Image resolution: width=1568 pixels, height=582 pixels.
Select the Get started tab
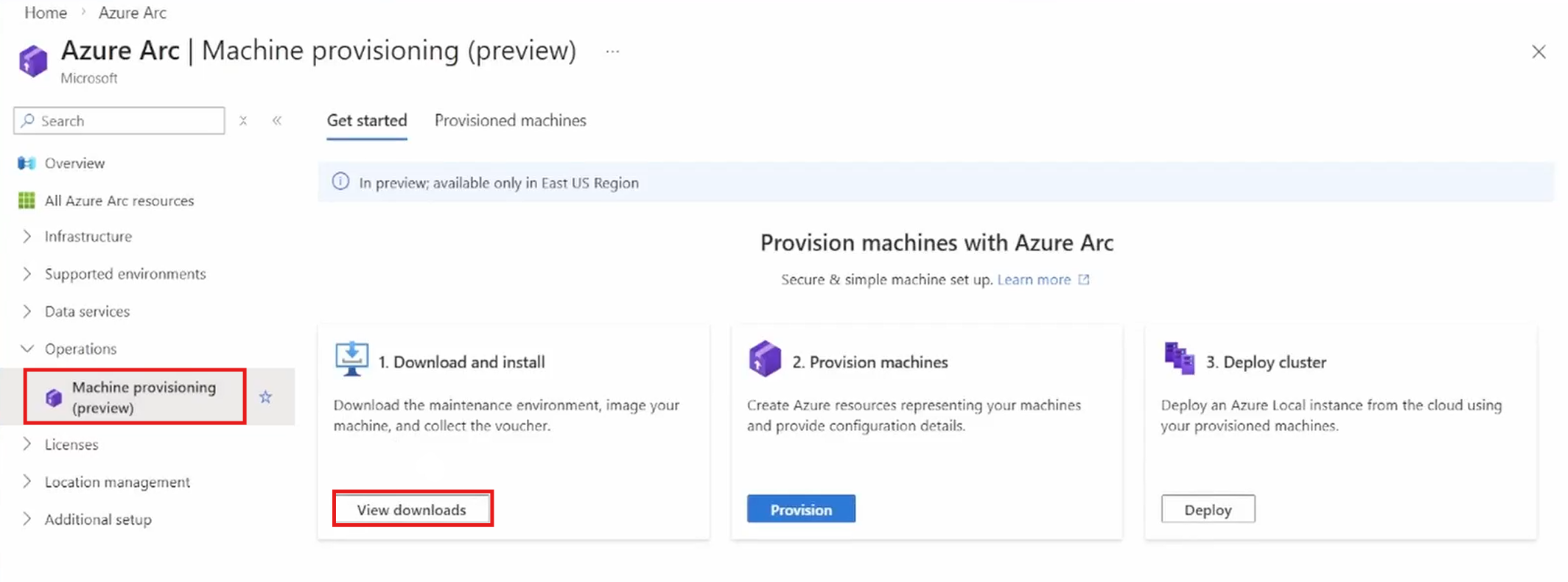pos(366,120)
